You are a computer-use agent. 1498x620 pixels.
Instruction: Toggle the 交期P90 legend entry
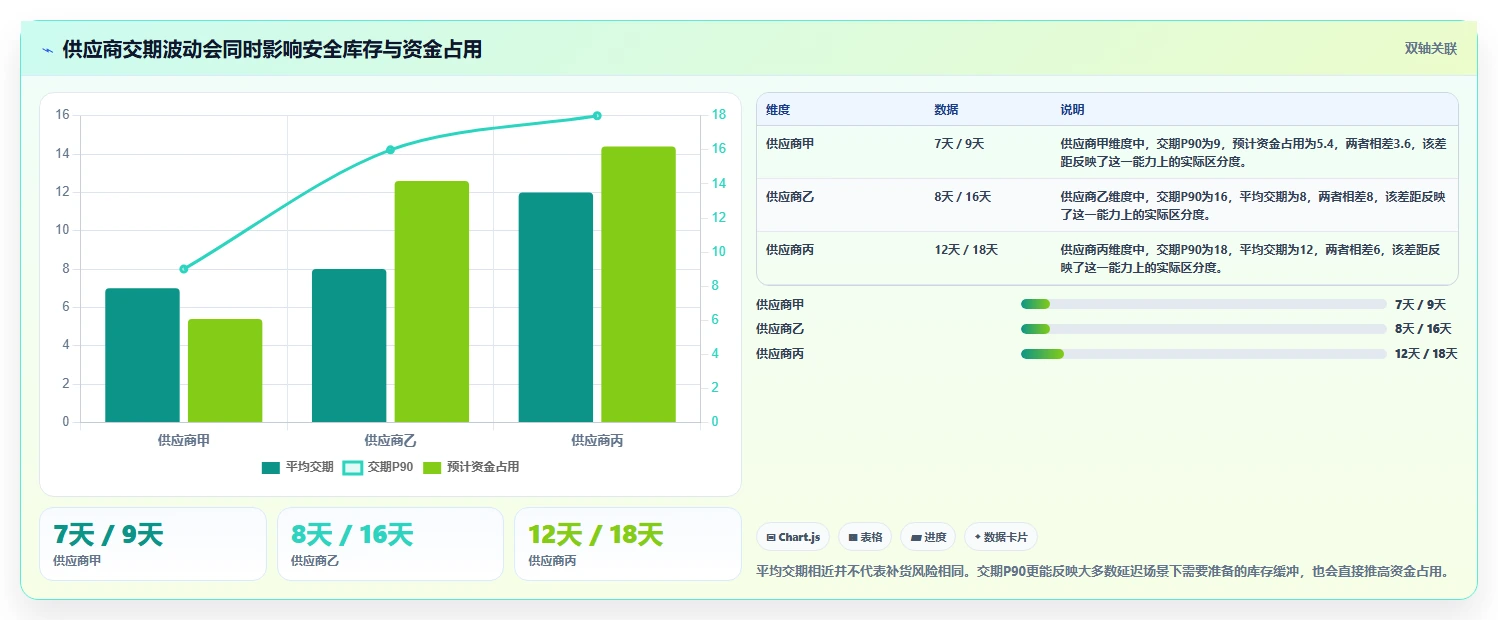[378, 467]
